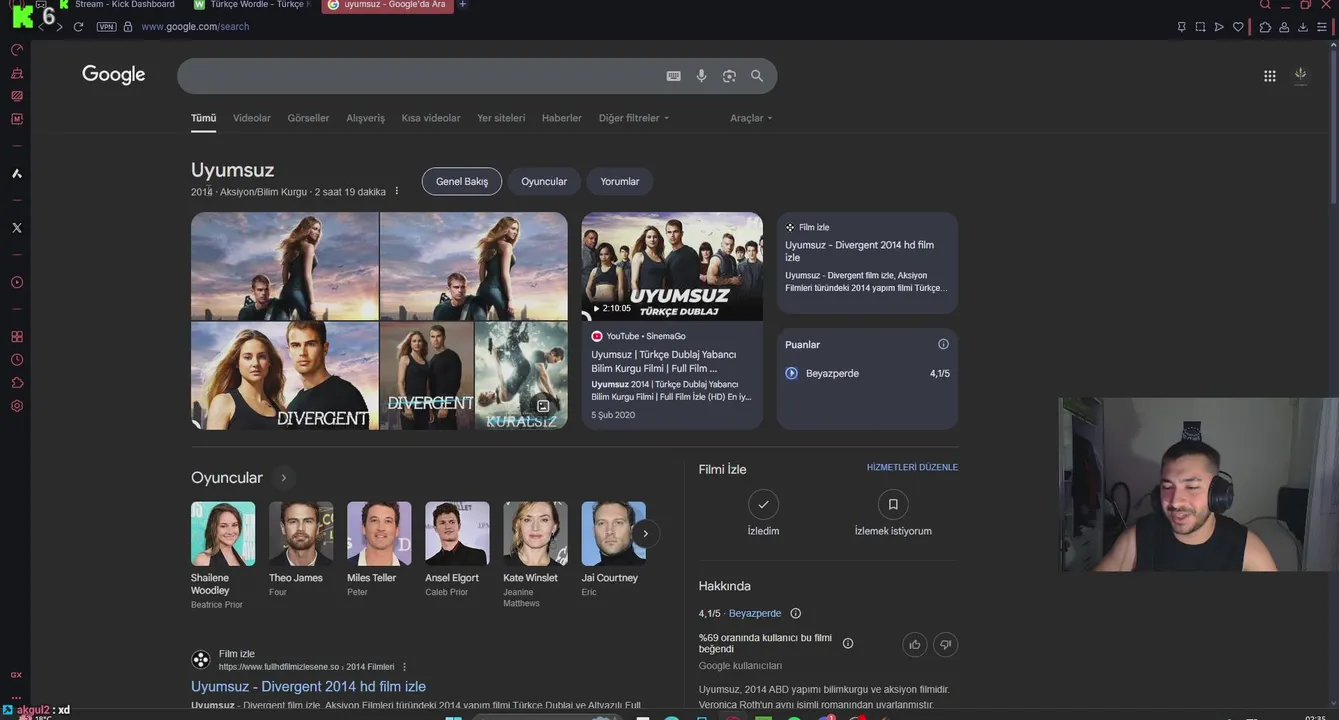Open the browser tab search magnifier
The width and height of the screenshot is (1339, 720).
click(x=1266, y=5)
